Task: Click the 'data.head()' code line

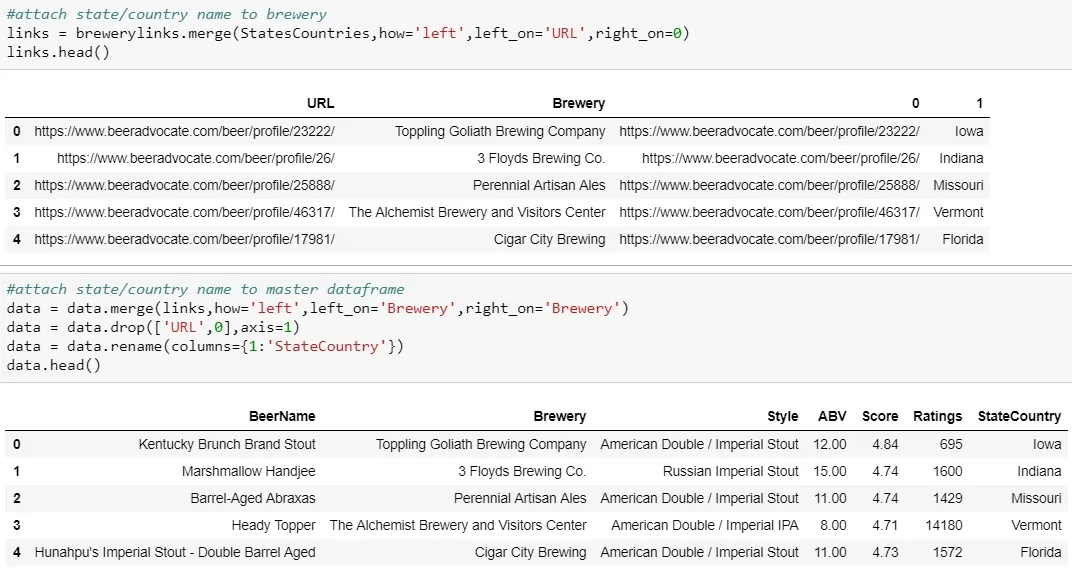Action: click(54, 365)
